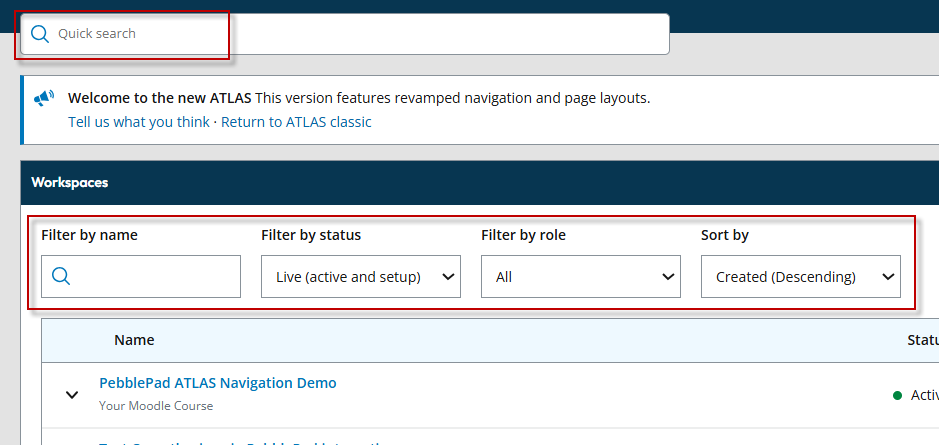
Task: Click the Name column header
Action: pyautogui.click(x=134, y=340)
